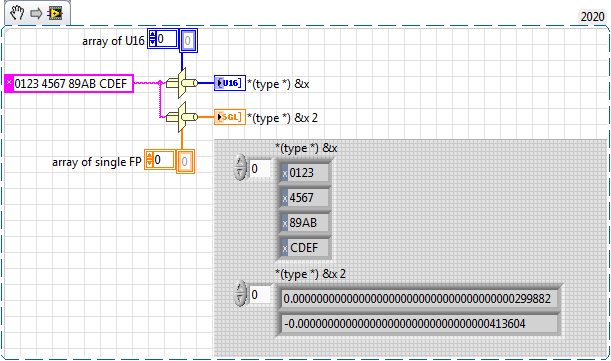The height and width of the screenshot is (361, 611).
Task: Click the SGL array indicator terminal
Action: pyautogui.click(x=230, y=117)
